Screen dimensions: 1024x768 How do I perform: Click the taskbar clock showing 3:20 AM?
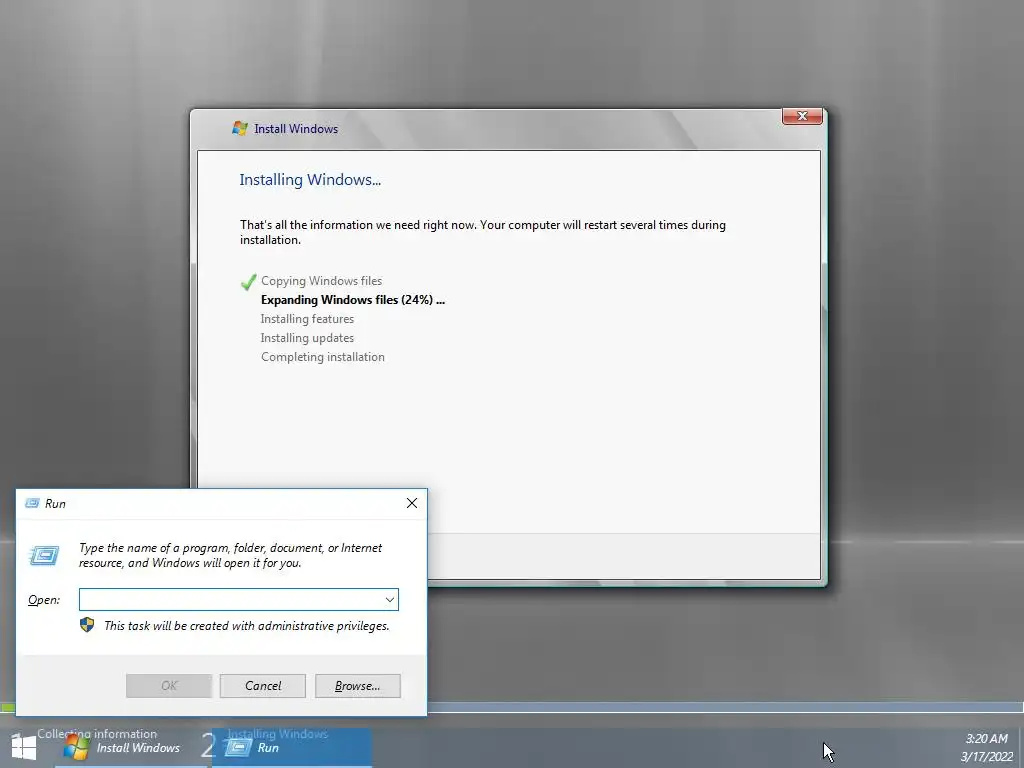click(x=986, y=739)
